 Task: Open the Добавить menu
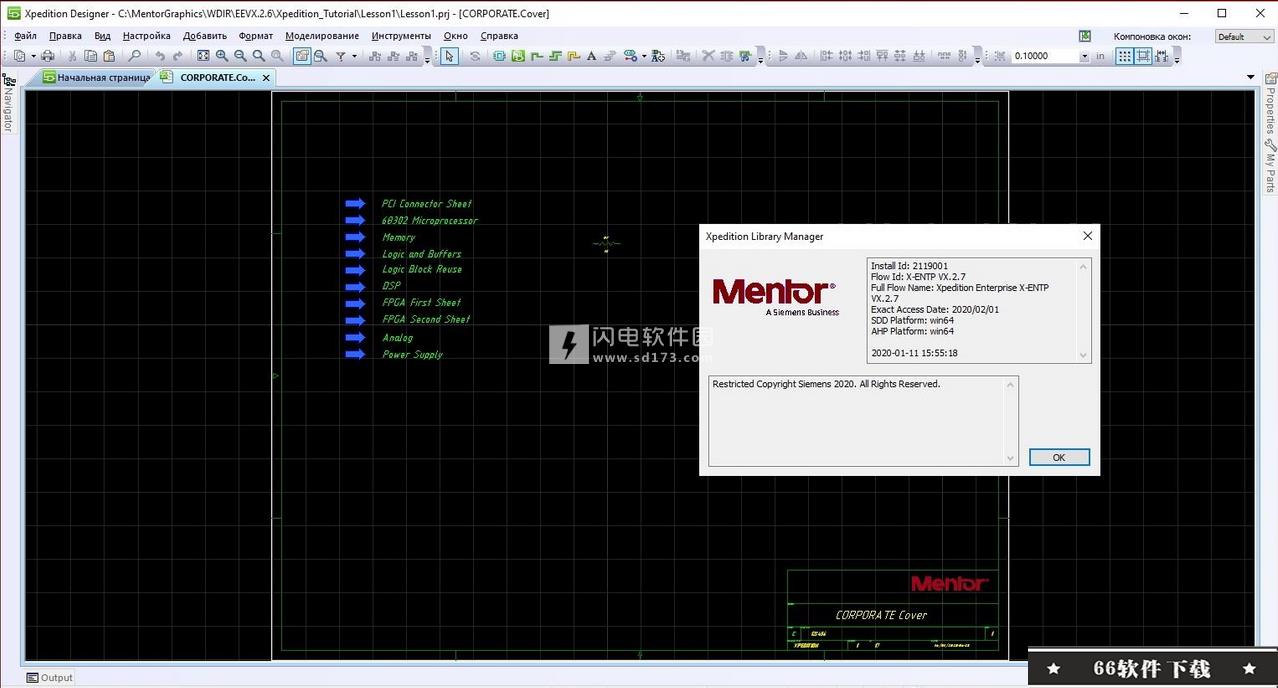coord(205,36)
